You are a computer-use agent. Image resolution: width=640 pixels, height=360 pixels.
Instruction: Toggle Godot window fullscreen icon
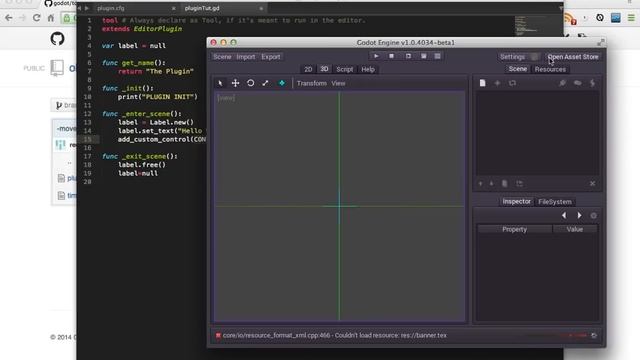[600, 42]
